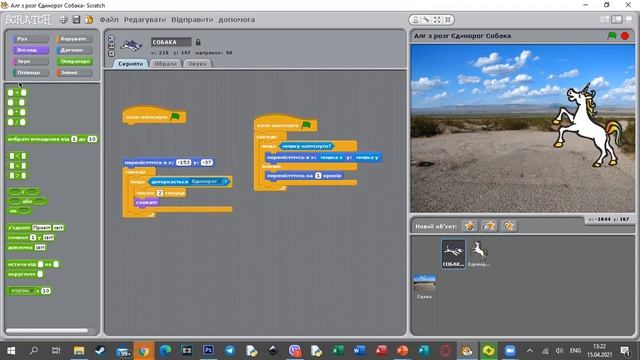Select the Вигляд block category

tap(31, 50)
